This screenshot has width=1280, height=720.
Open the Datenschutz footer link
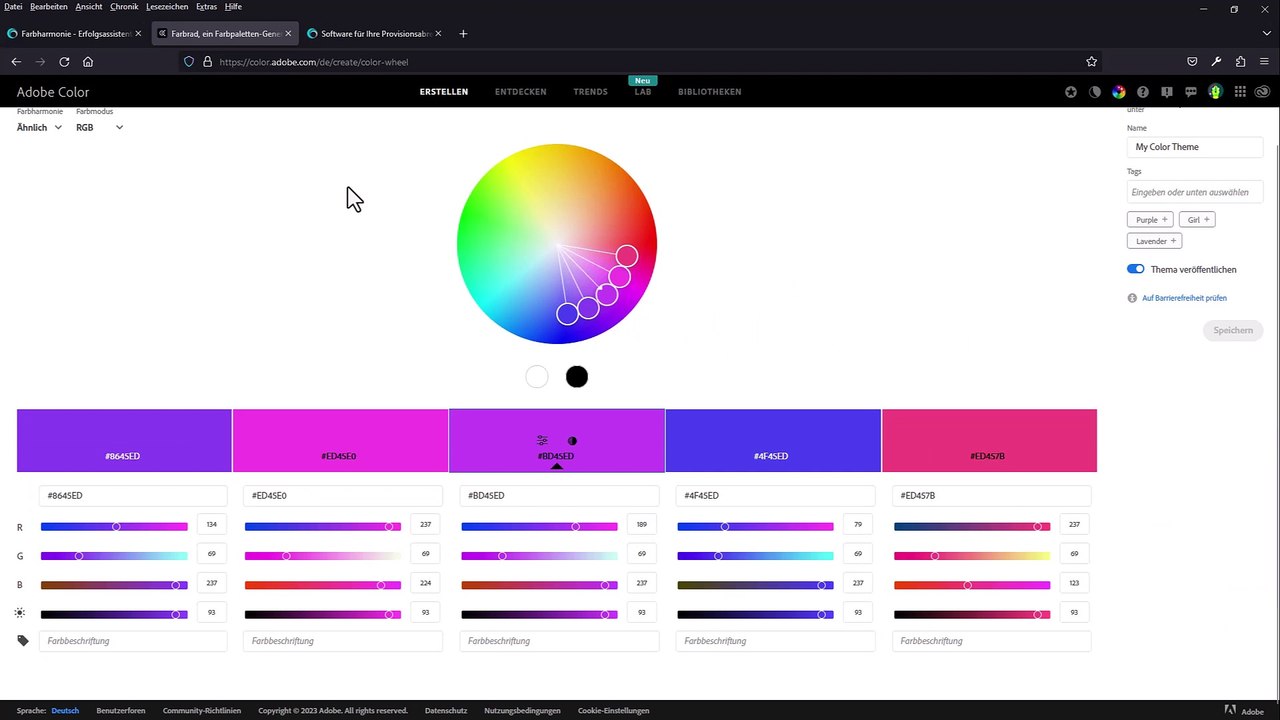tap(446, 710)
